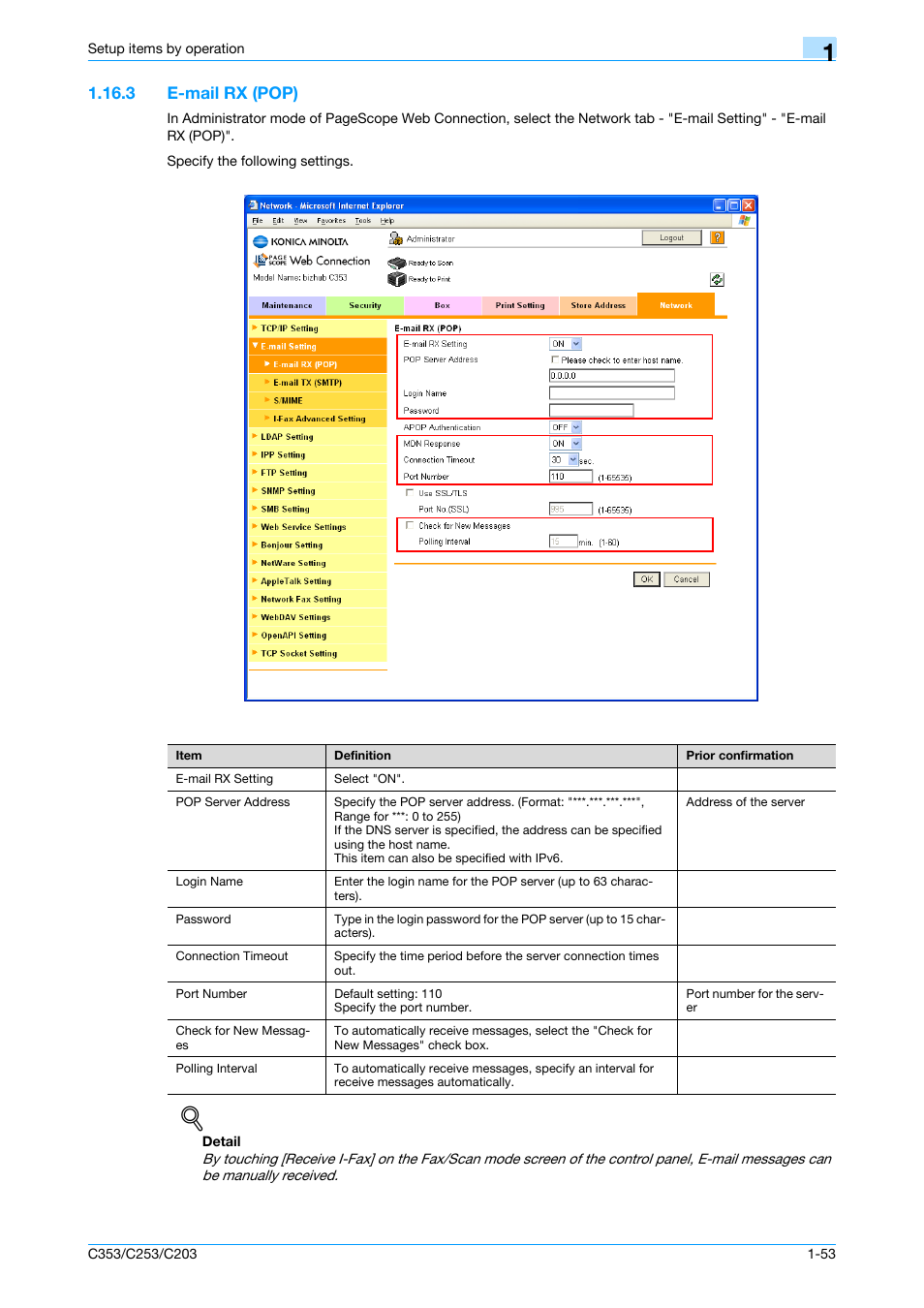
Task: Open the Edit menu
Action: (278, 221)
